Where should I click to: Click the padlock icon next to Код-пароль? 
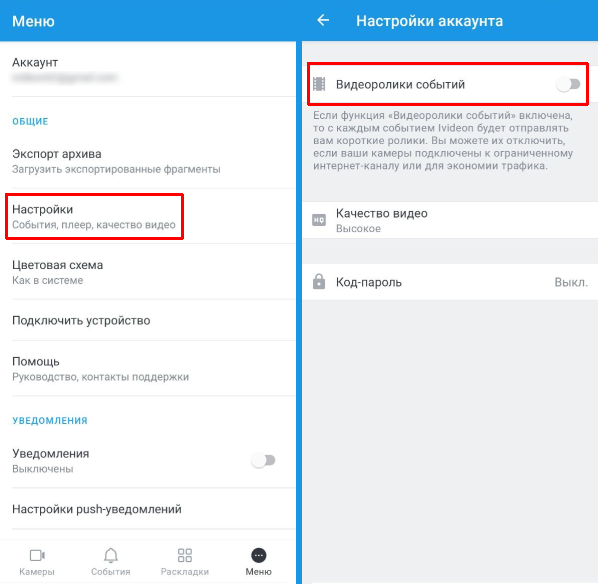pyautogui.click(x=319, y=282)
